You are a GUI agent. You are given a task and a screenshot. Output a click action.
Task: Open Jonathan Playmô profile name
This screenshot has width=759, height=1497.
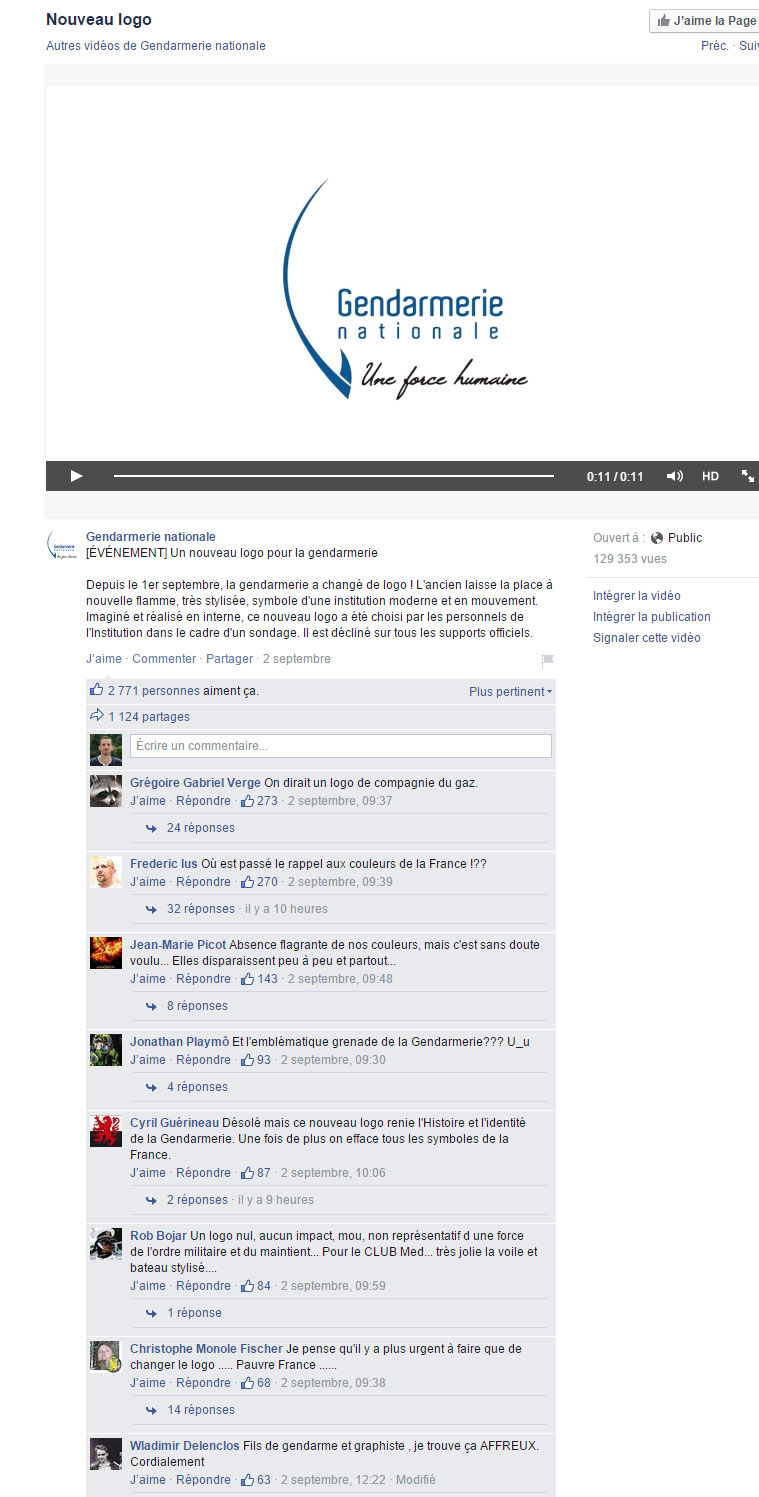click(179, 1042)
